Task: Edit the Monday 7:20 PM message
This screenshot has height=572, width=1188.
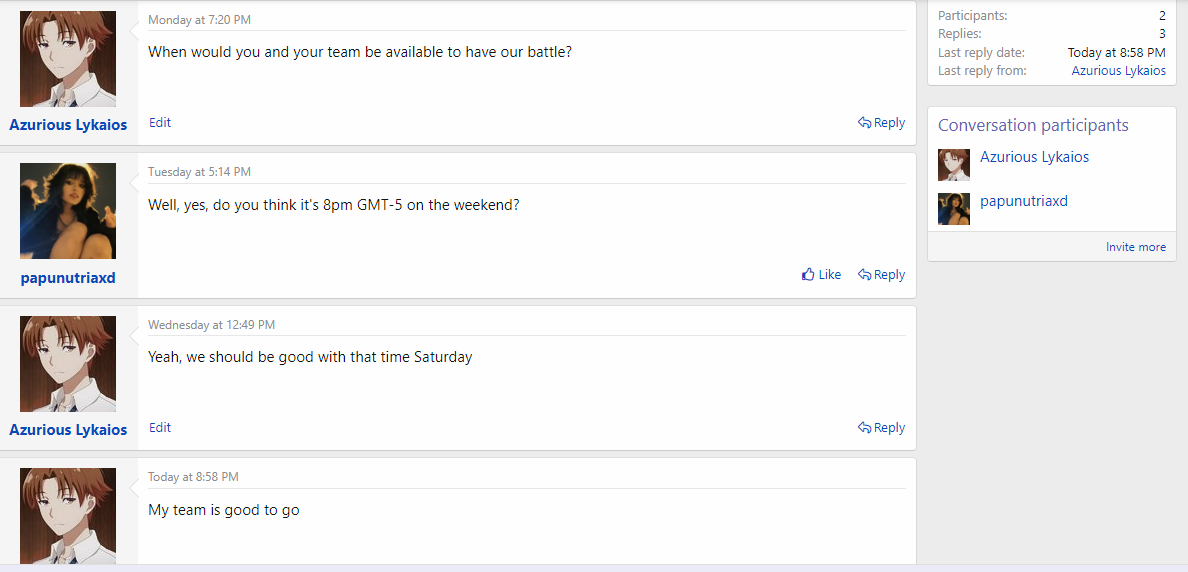Action: [160, 123]
